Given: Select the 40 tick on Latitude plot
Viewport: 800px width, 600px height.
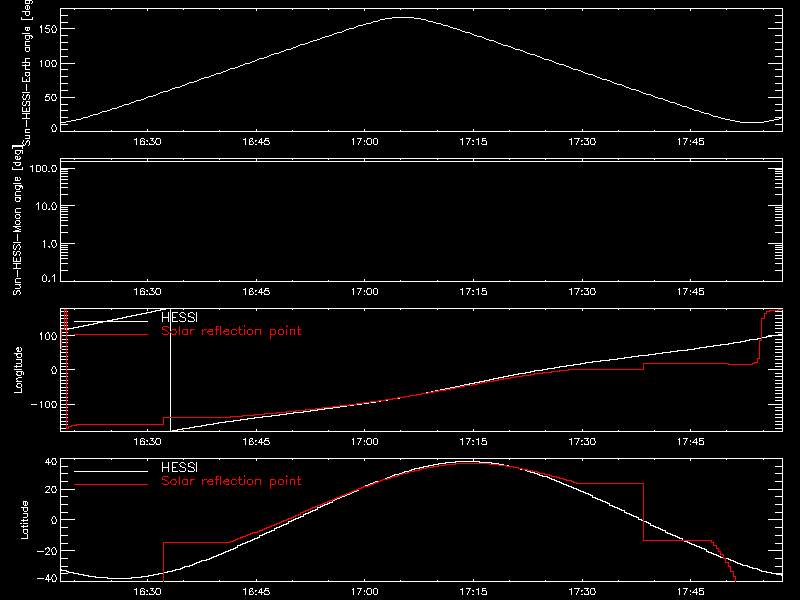Looking at the screenshot, I should point(51,462).
